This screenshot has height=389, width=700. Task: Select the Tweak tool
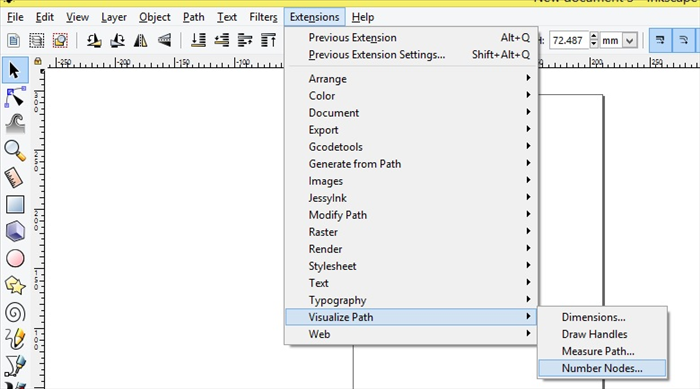(15, 124)
